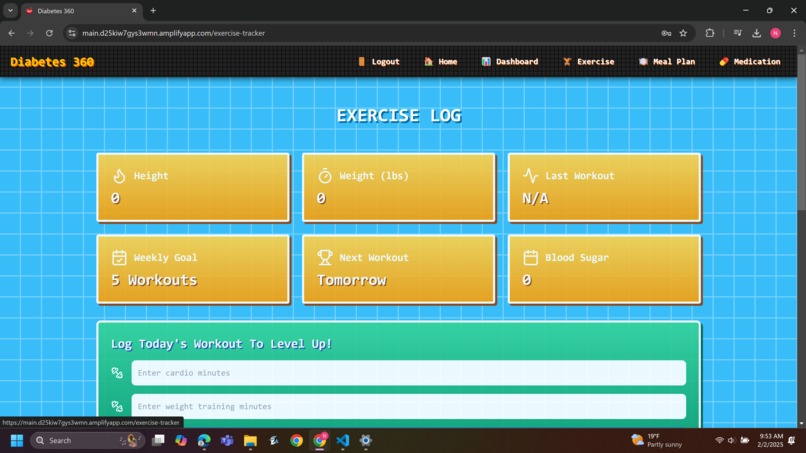Click the Exercise weightlifter icon
Image resolution: width=806 pixels, height=453 pixels.
(x=567, y=62)
